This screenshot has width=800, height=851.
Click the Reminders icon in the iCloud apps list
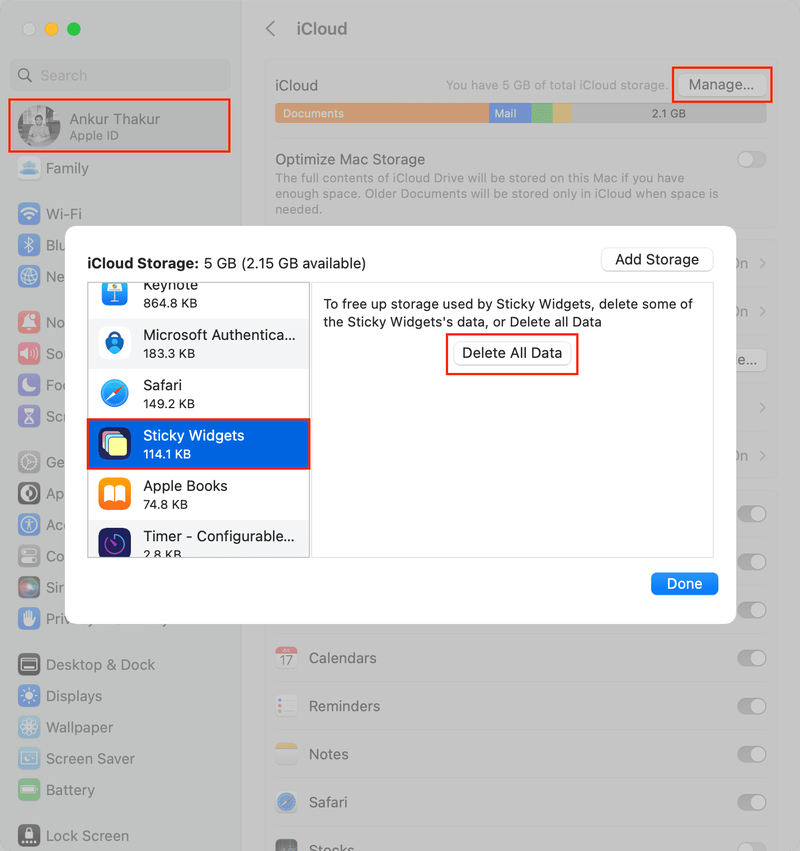tap(286, 706)
